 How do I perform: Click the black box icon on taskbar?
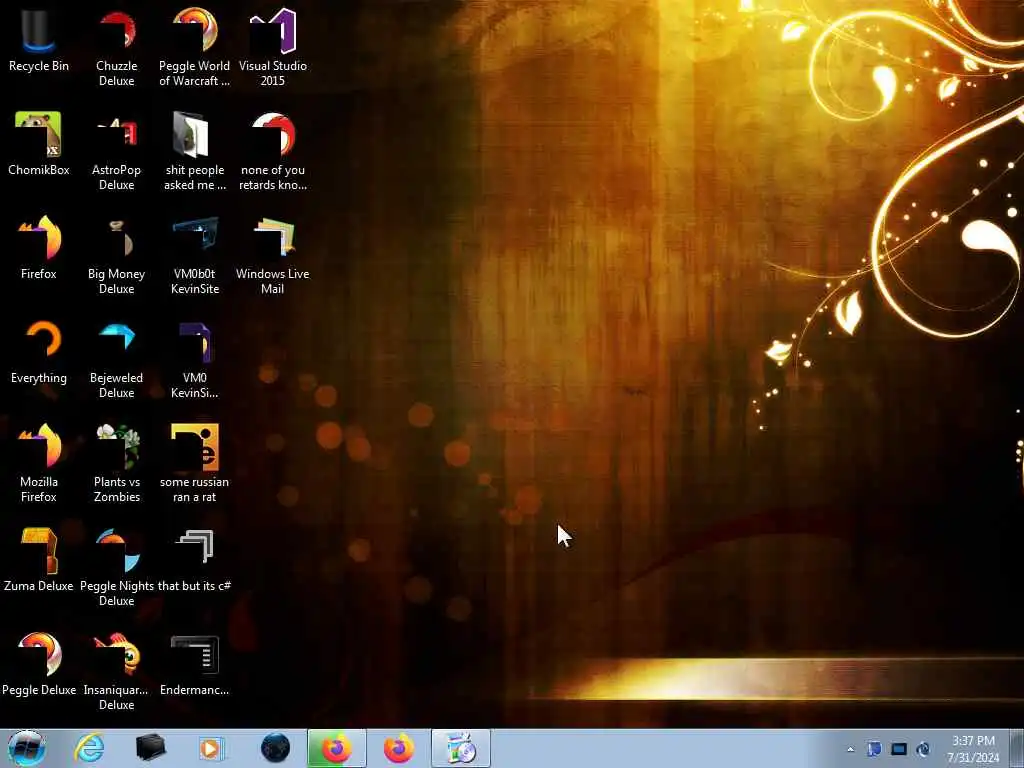point(150,748)
